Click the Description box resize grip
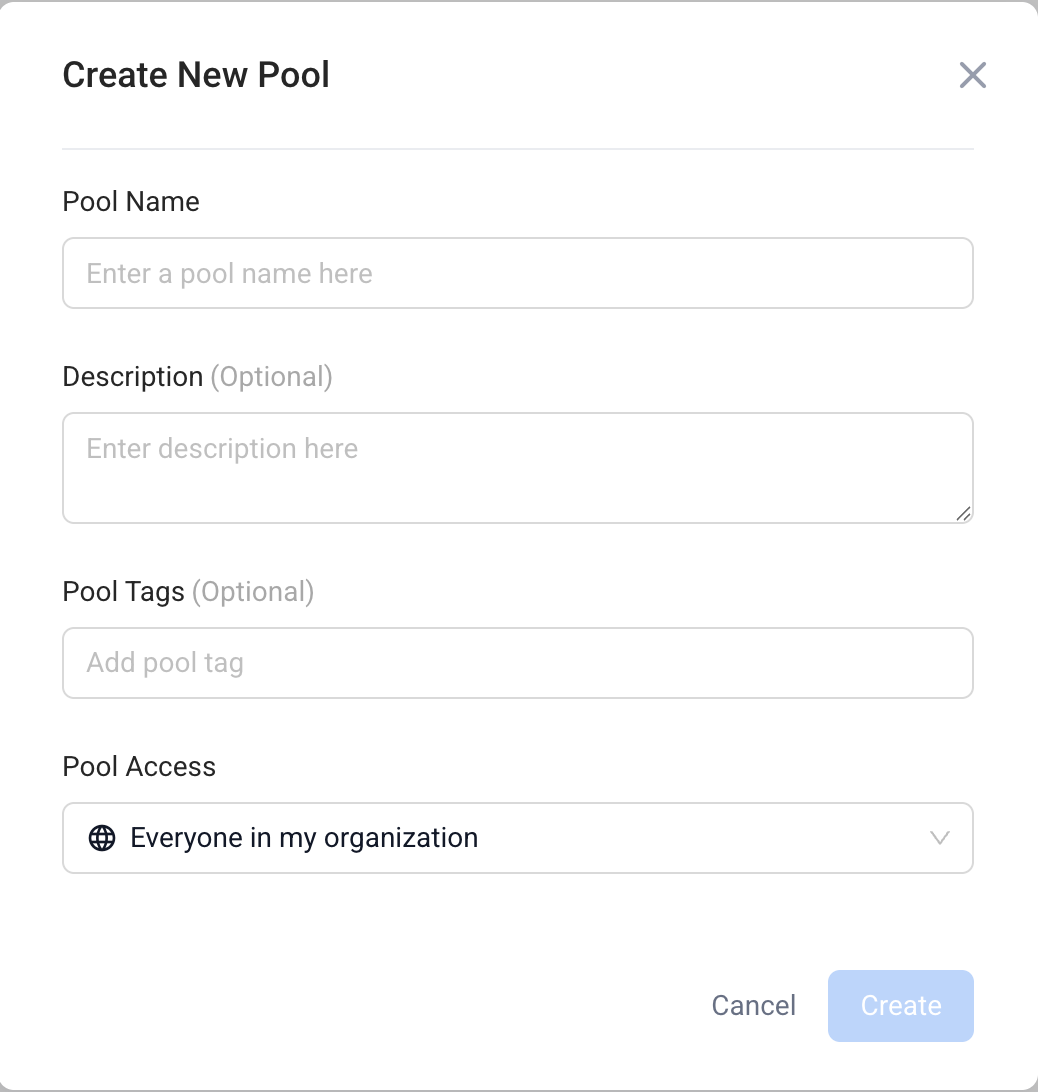Image resolution: width=1038 pixels, height=1092 pixels. tap(963, 514)
